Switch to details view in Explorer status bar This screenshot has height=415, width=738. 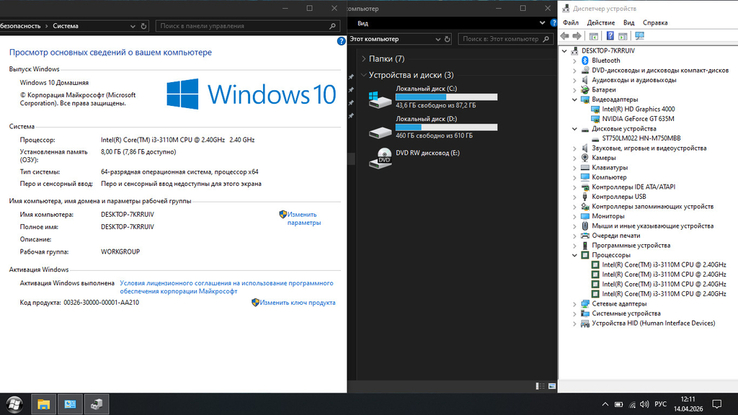click(x=539, y=386)
